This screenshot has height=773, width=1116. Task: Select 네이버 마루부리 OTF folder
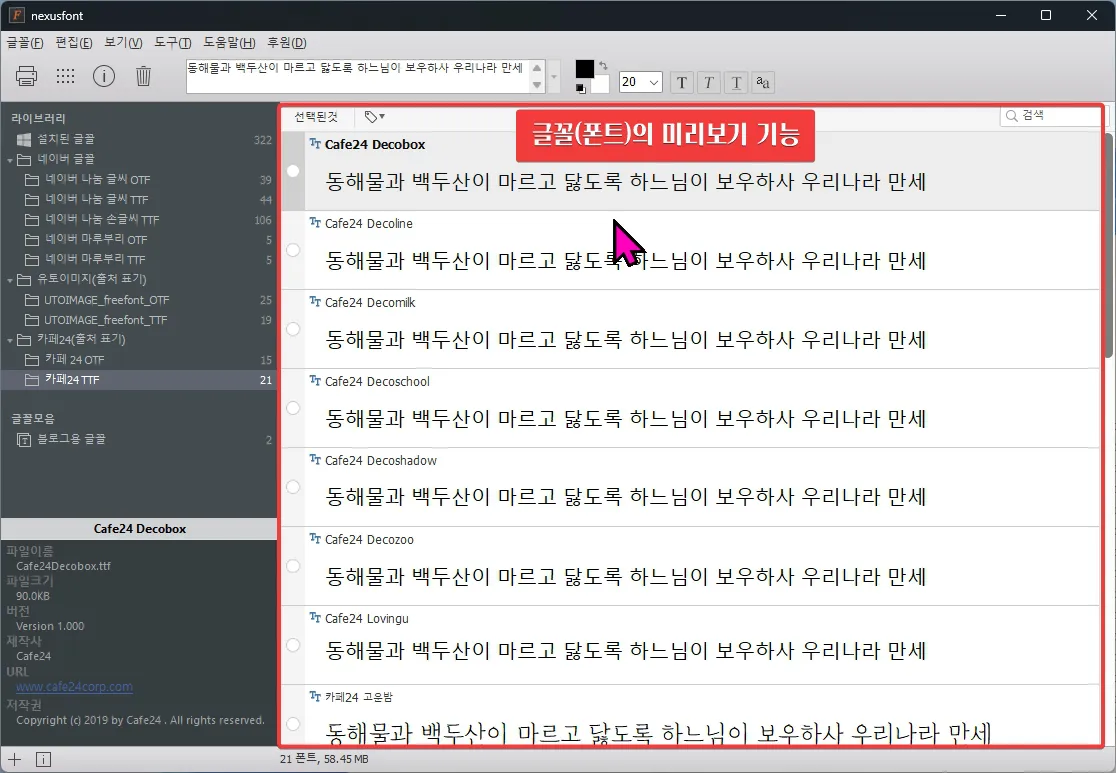(x=139, y=239)
